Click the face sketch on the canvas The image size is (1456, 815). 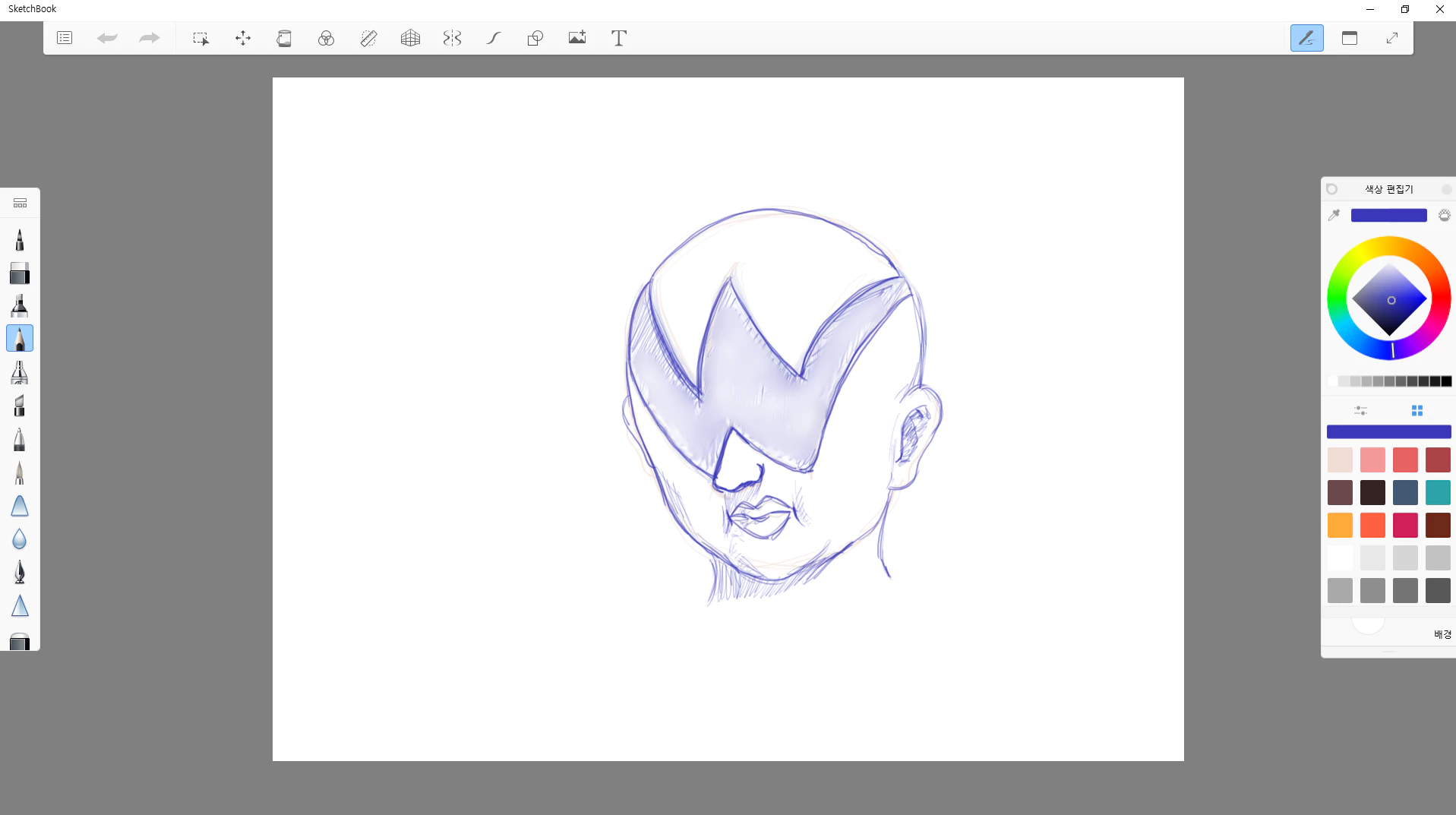(781, 406)
